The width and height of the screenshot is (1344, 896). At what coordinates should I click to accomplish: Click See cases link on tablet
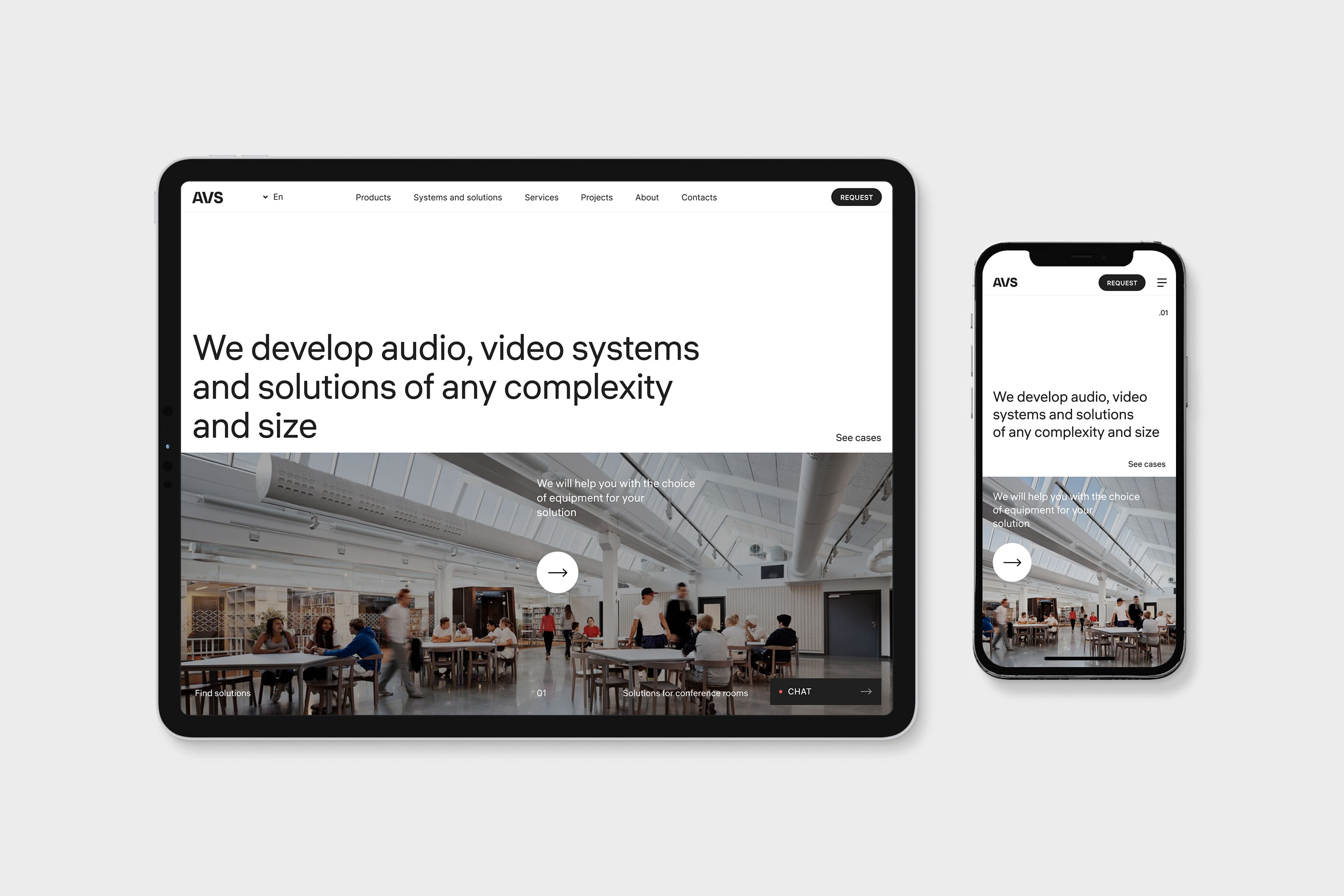pos(857,437)
